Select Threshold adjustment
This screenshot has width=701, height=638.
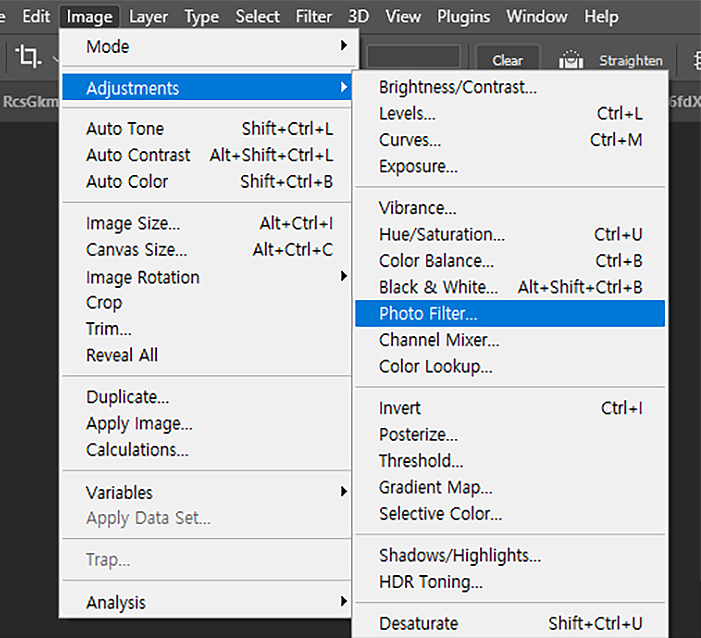(510, 461)
